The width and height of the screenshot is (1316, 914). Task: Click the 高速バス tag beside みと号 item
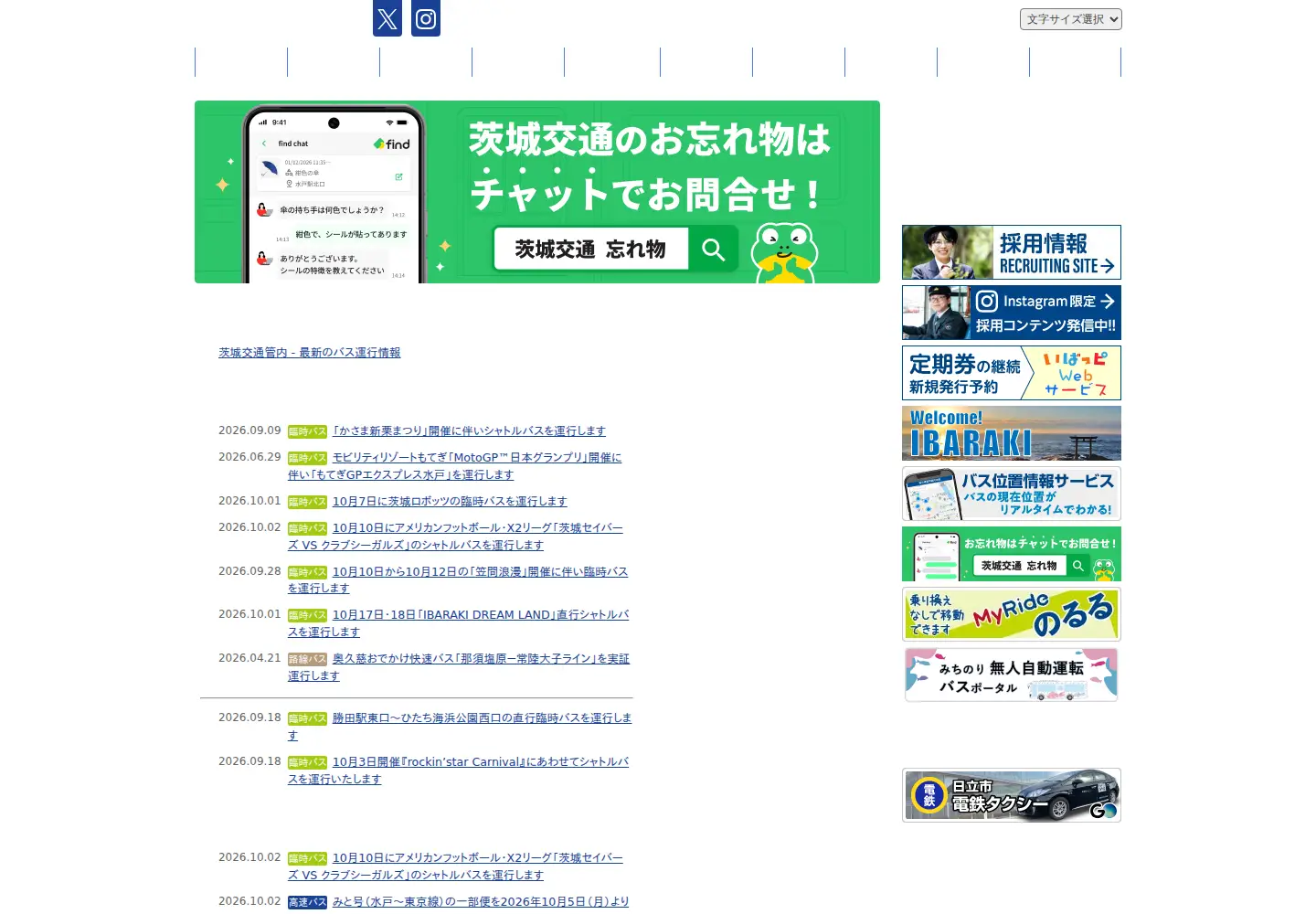pyautogui.click(x=307, y=902)
